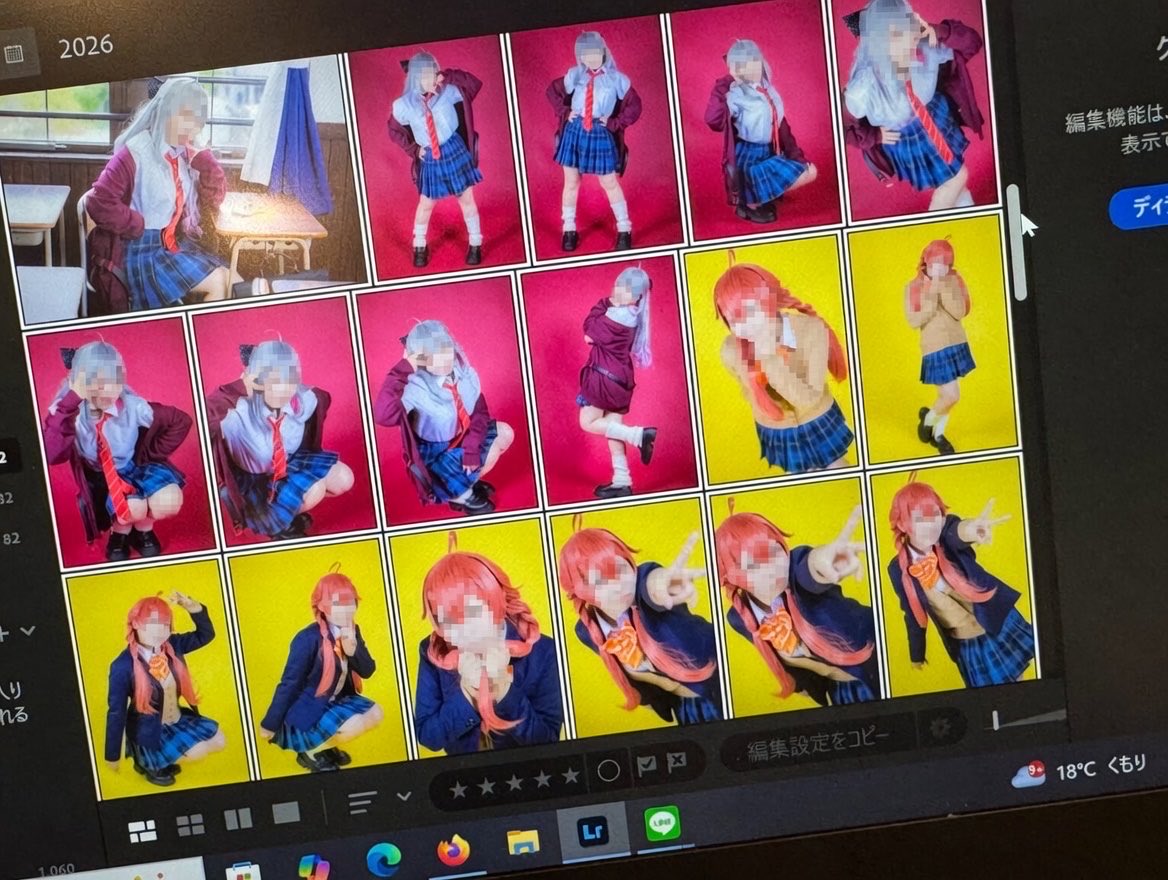Select the 2026 year label
This screenshot has width=1168, height=880.
[86, 47]
